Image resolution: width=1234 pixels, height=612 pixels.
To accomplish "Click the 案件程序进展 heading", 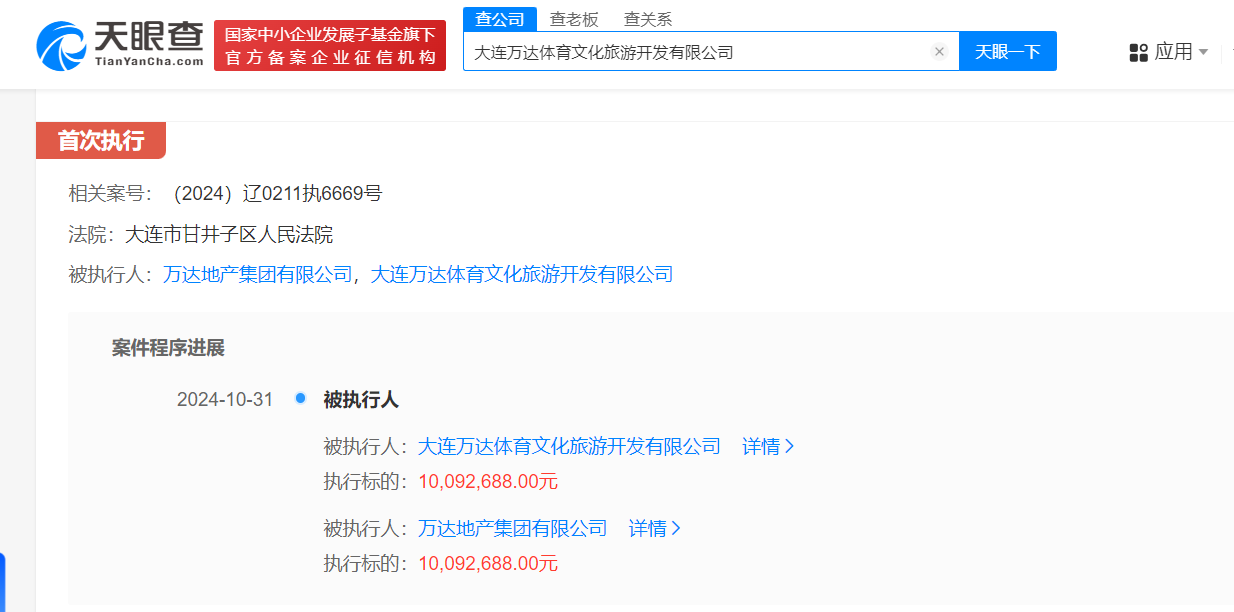I will pos(168,348).
